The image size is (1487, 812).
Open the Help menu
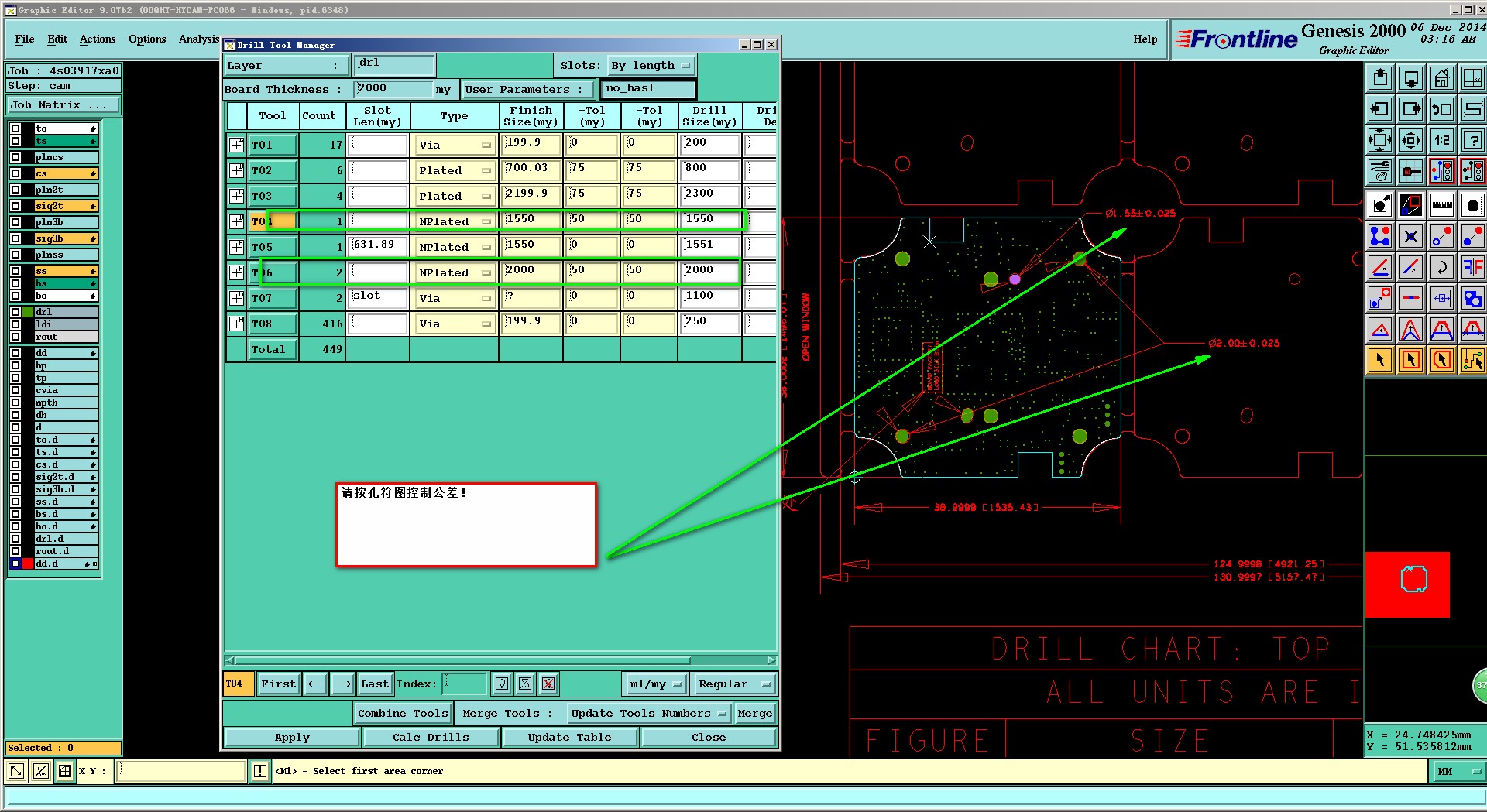(1145, 39)
